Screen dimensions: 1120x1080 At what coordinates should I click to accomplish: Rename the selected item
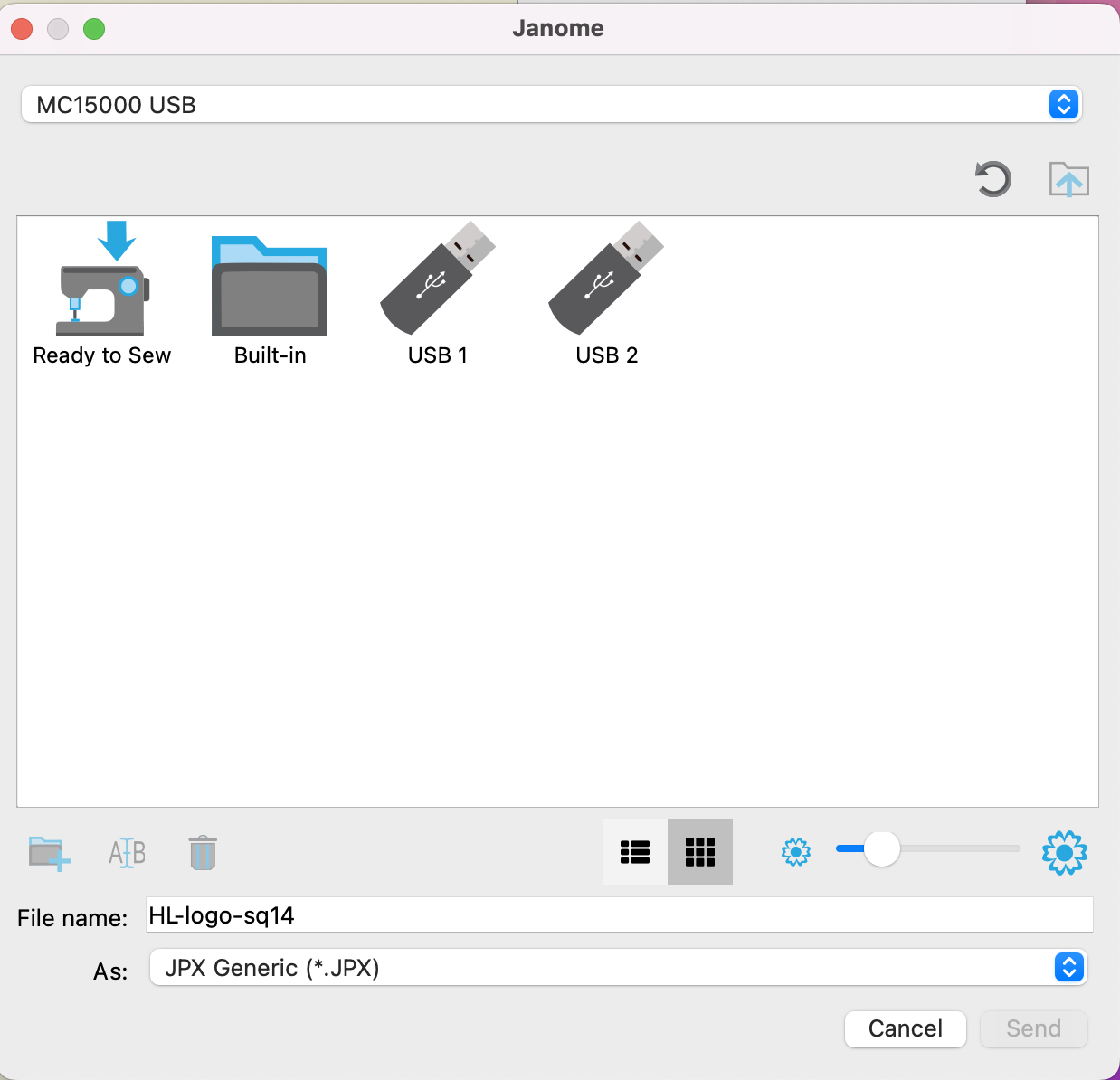pyautogui.click(x=127, y=853)
